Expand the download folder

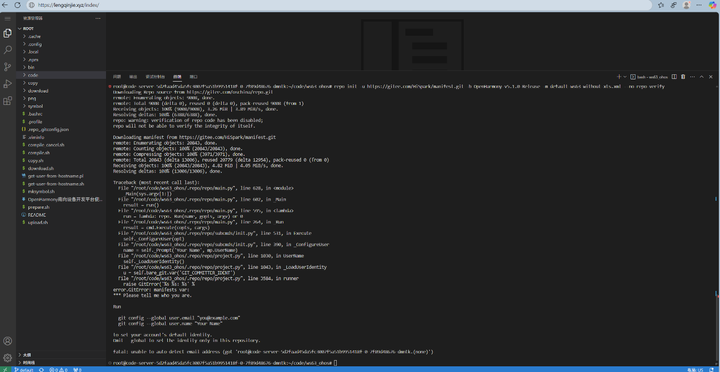click(62, 91)
